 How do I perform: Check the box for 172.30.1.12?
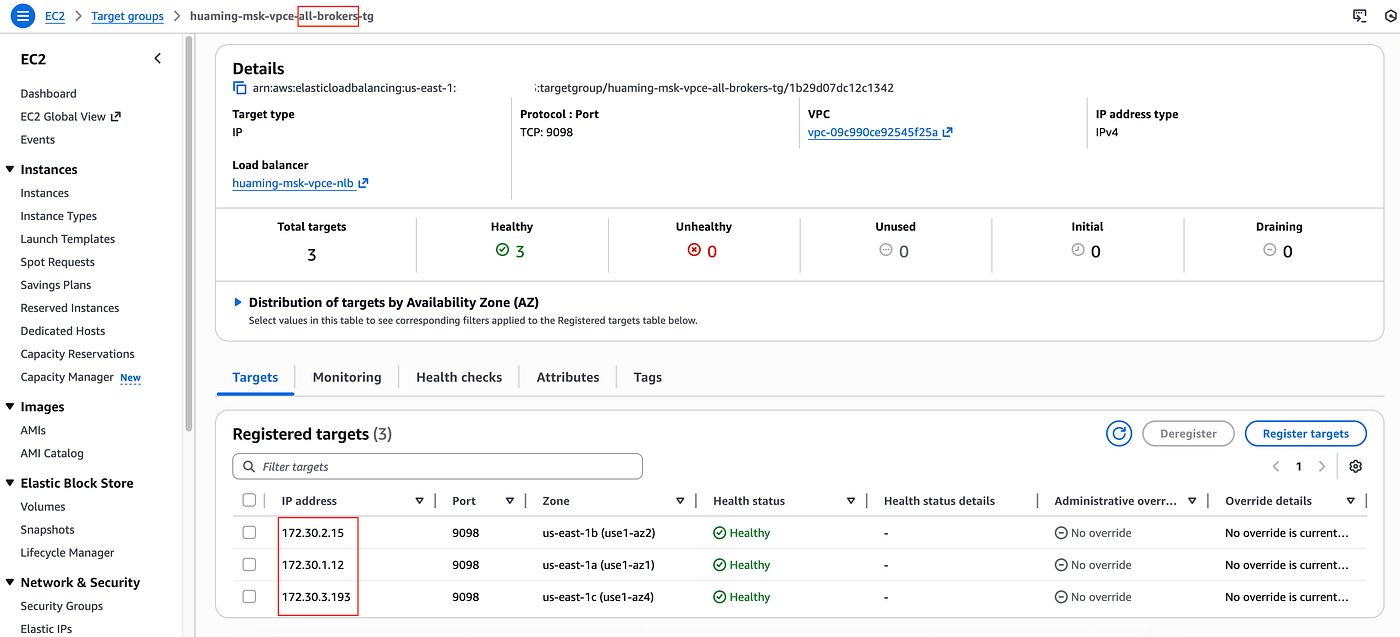click(249, 565)
